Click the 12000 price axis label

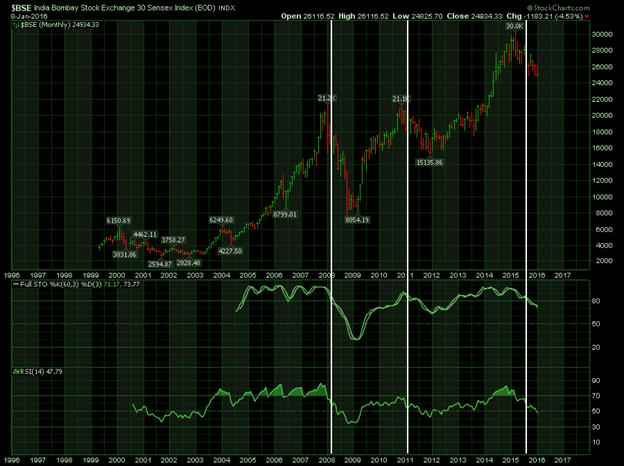point(602,180)
